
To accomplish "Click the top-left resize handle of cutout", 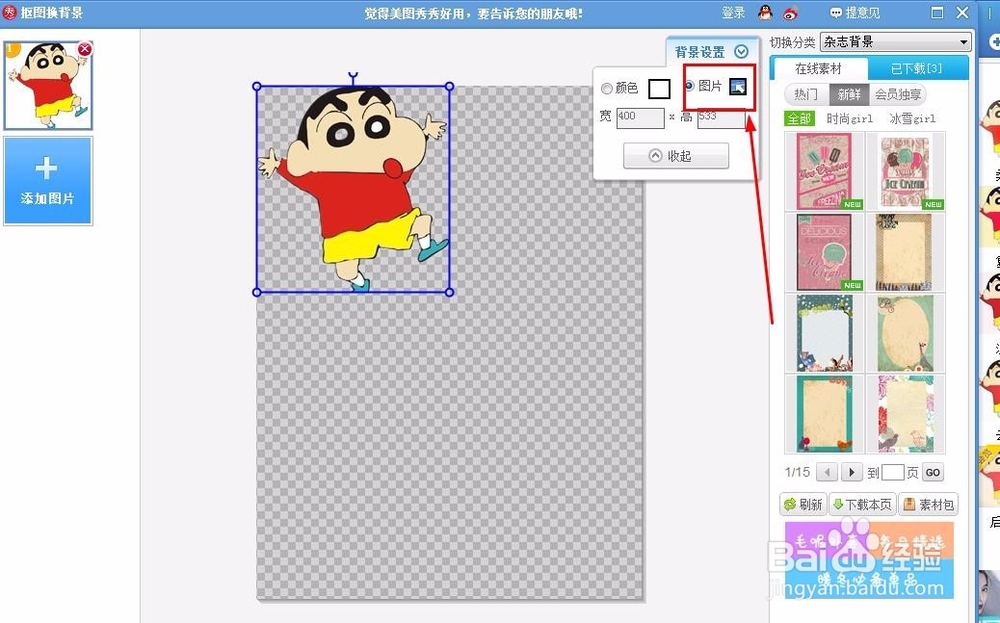I will click(257, 86).
